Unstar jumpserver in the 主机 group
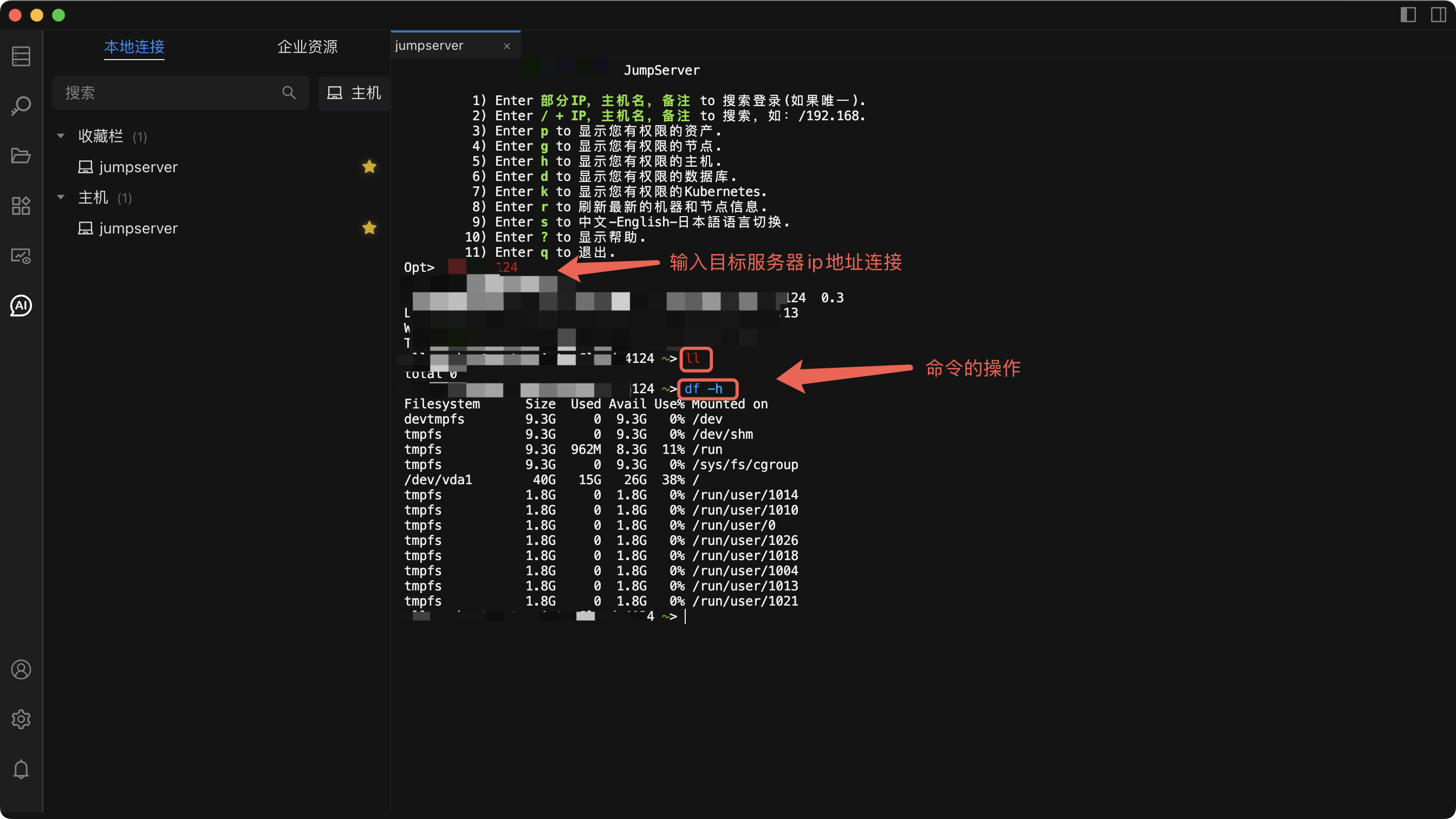The height and width of the screenshot is (819, 1456). 369,228
